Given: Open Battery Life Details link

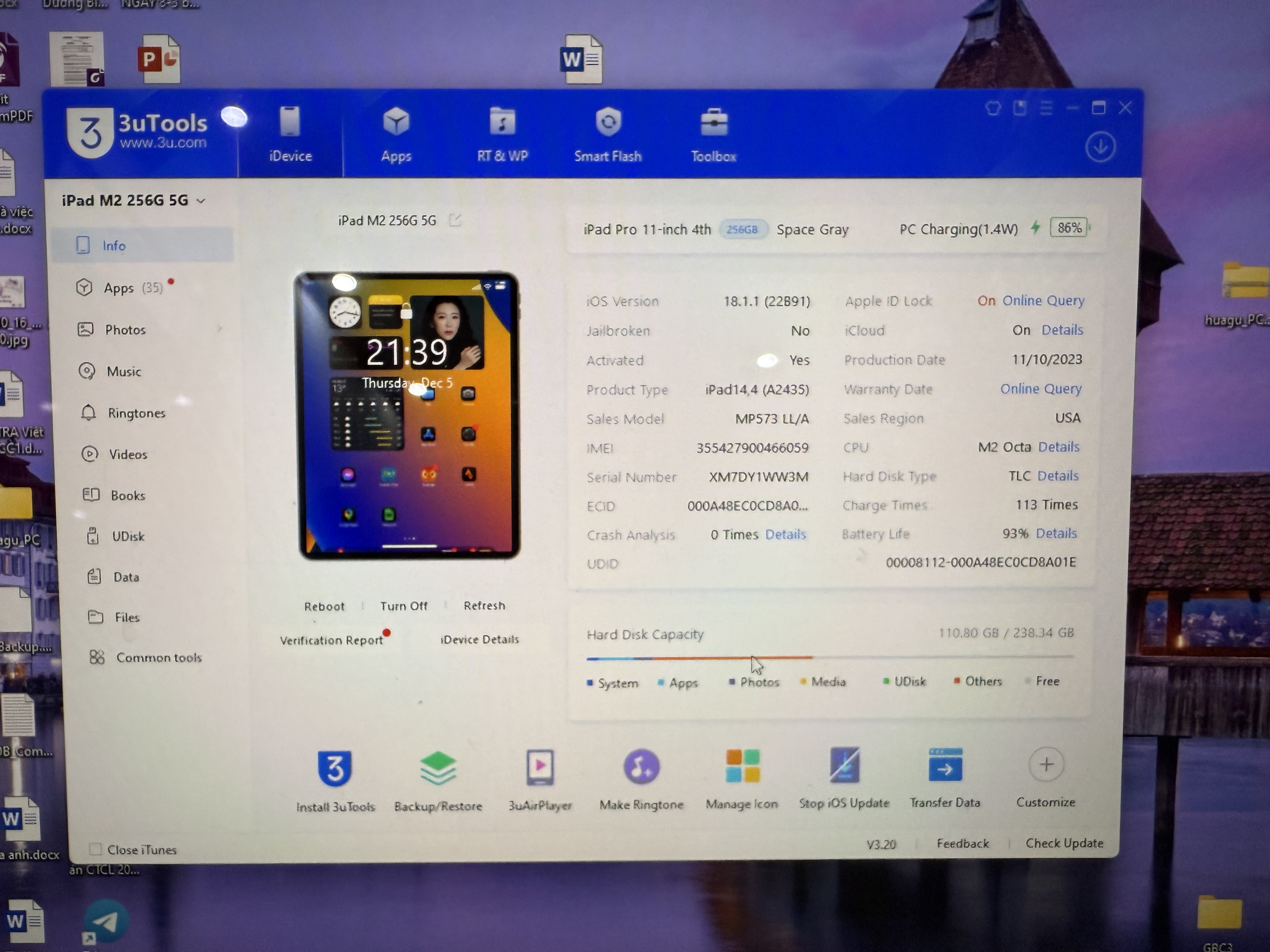Looking at the screenshot, I should (x=1056, y=533).
